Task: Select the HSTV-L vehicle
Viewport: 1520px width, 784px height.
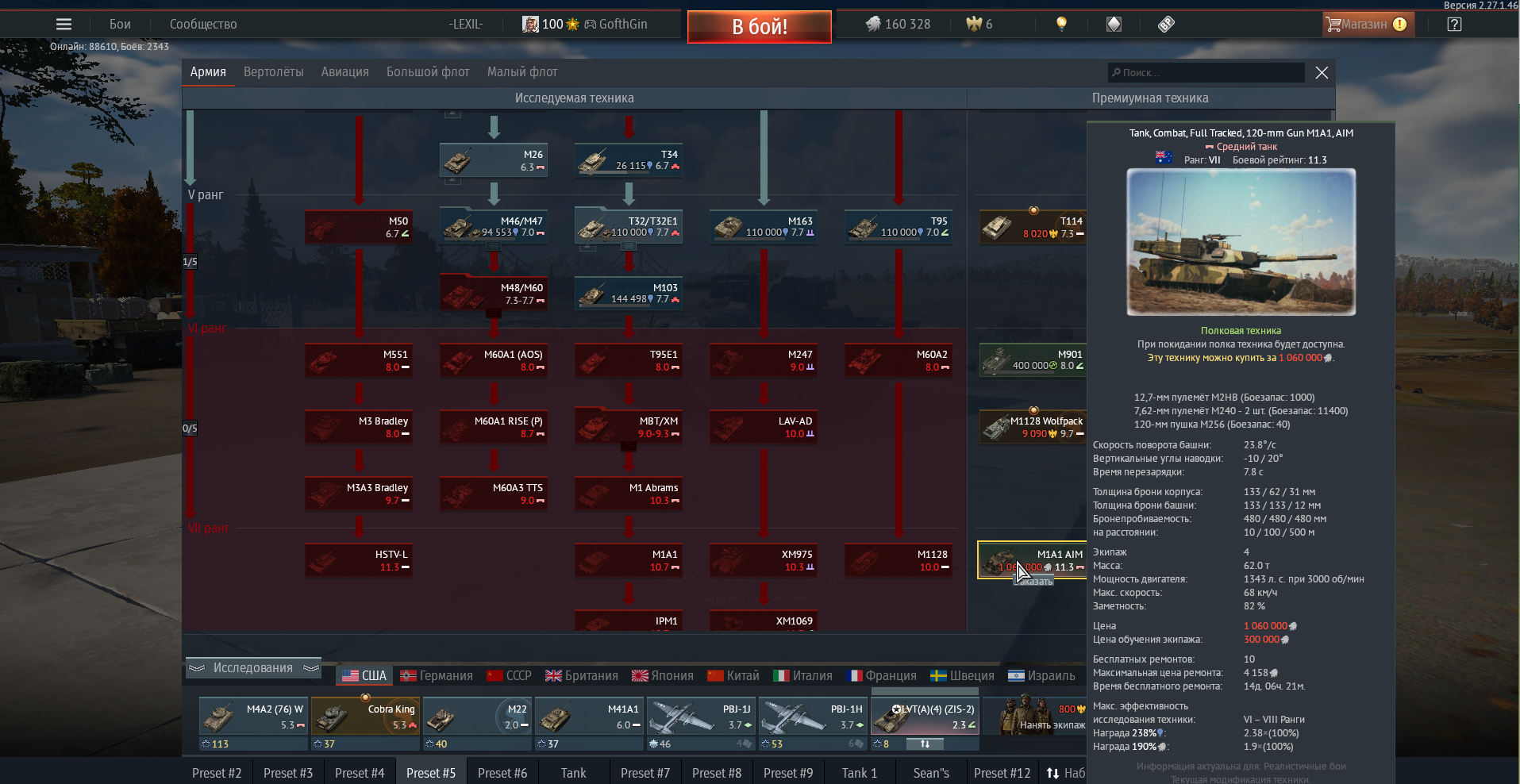Action: [x=359, y=560]
